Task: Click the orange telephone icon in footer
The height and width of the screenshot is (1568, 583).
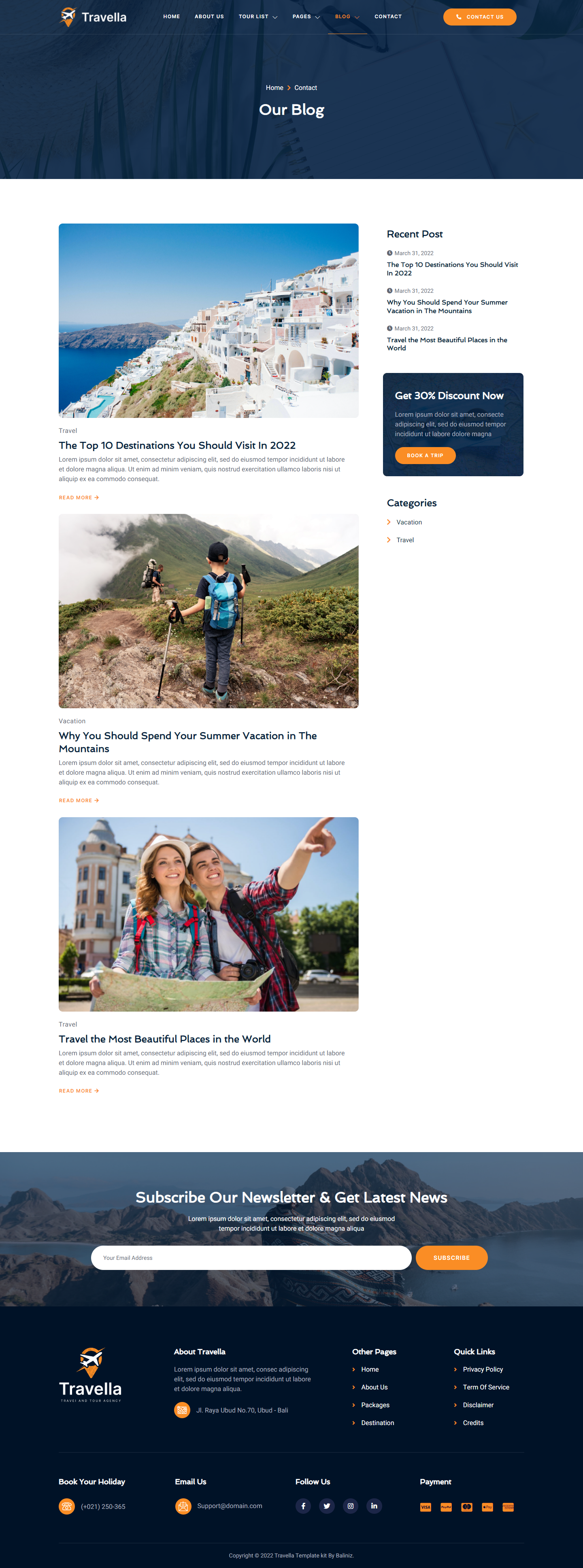Action: click(x=67, y=1506)
